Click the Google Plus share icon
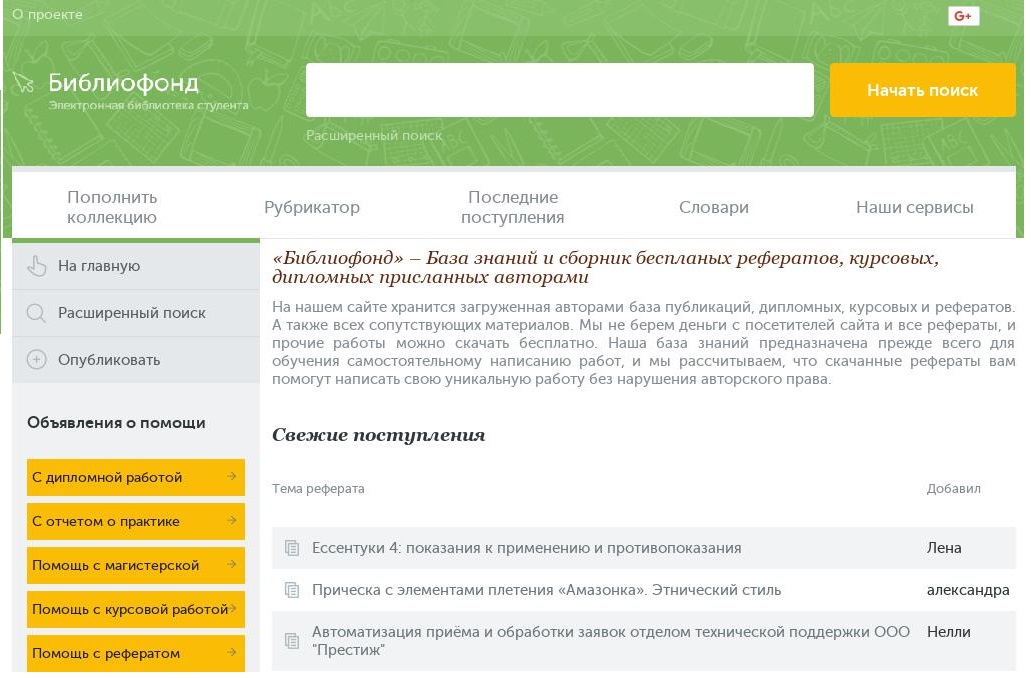This screenshot has height=678, width=1034. pos(963,16)
